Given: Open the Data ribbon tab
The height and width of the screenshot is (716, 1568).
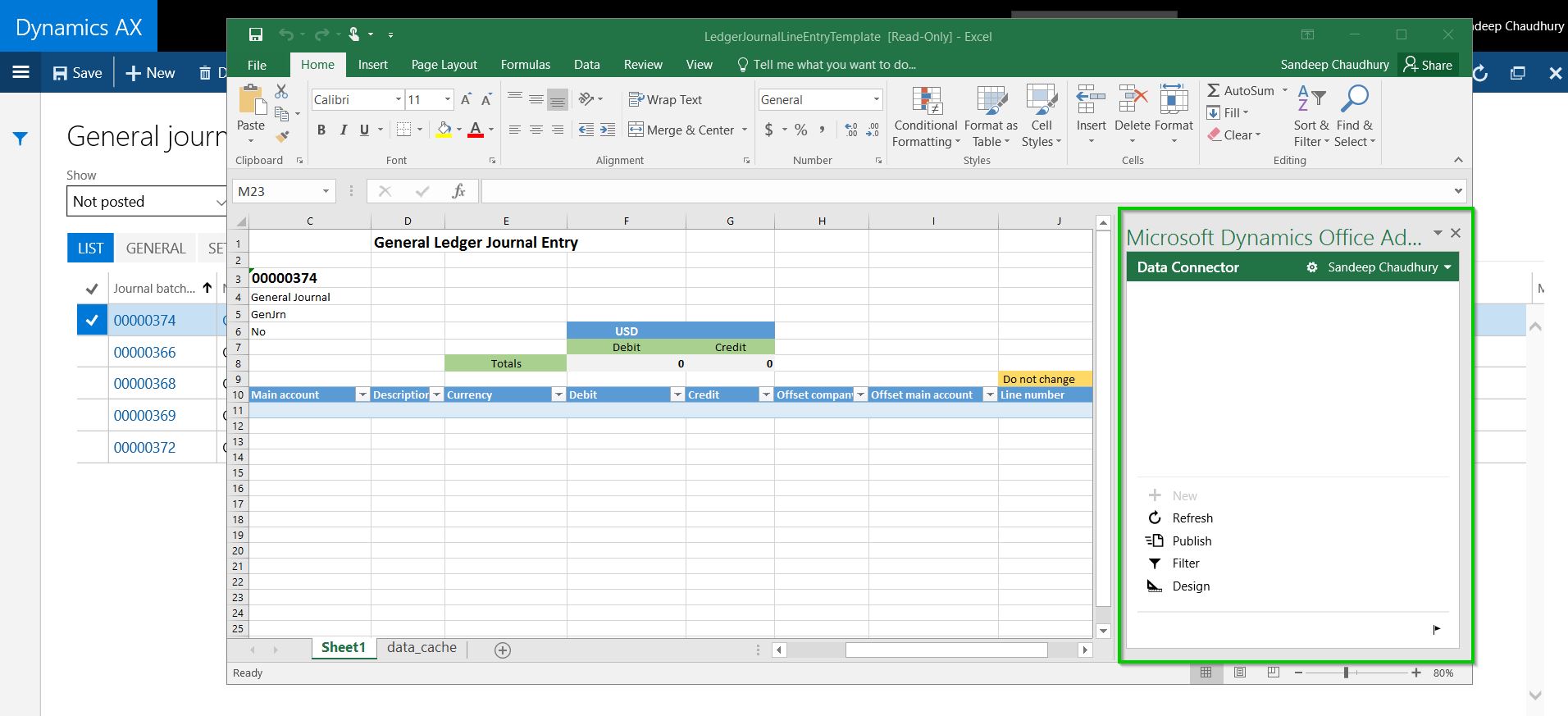Looking at the screenshot, I should point(586,65).
